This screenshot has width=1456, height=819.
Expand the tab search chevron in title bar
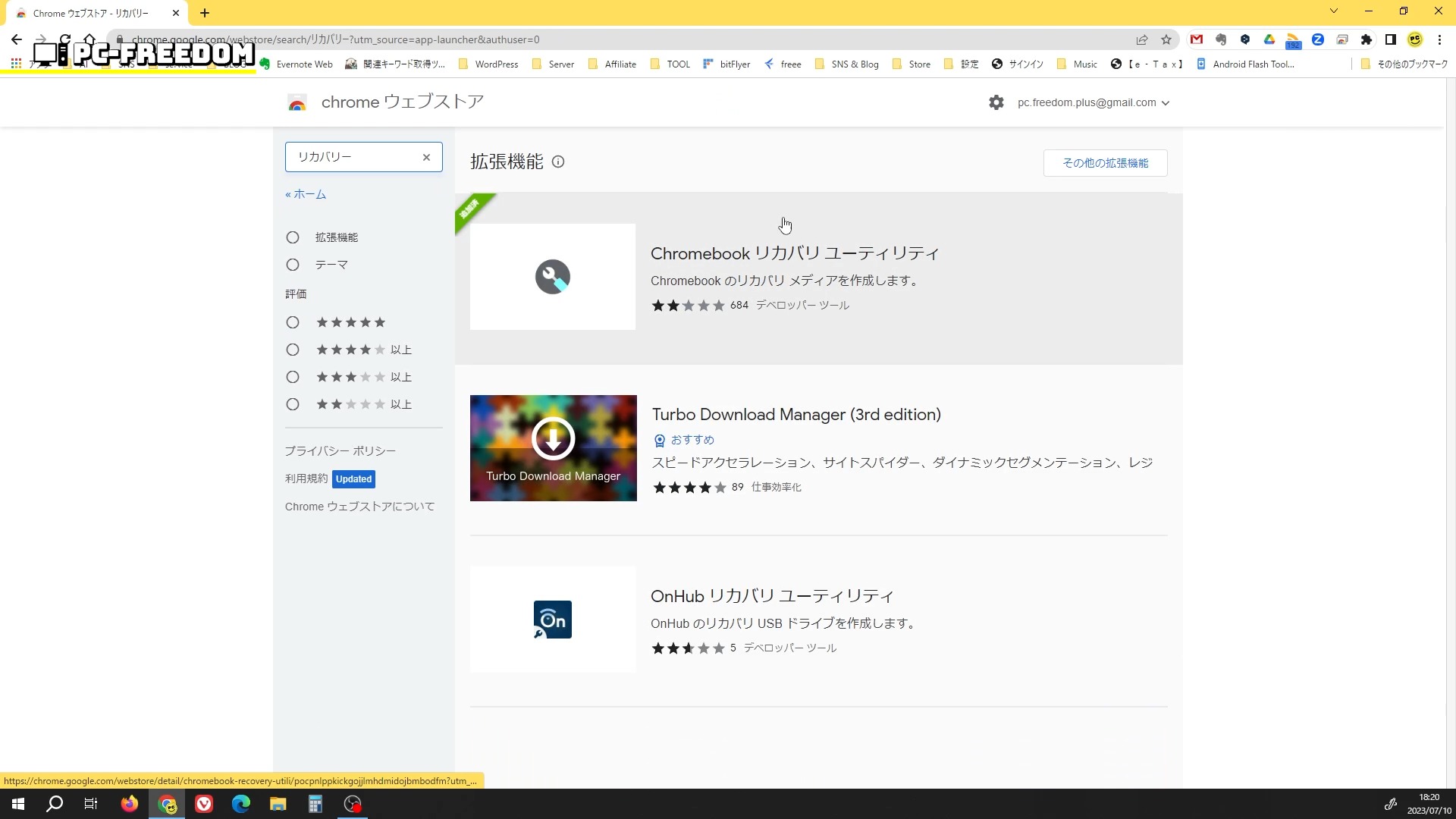[1333, 11]
